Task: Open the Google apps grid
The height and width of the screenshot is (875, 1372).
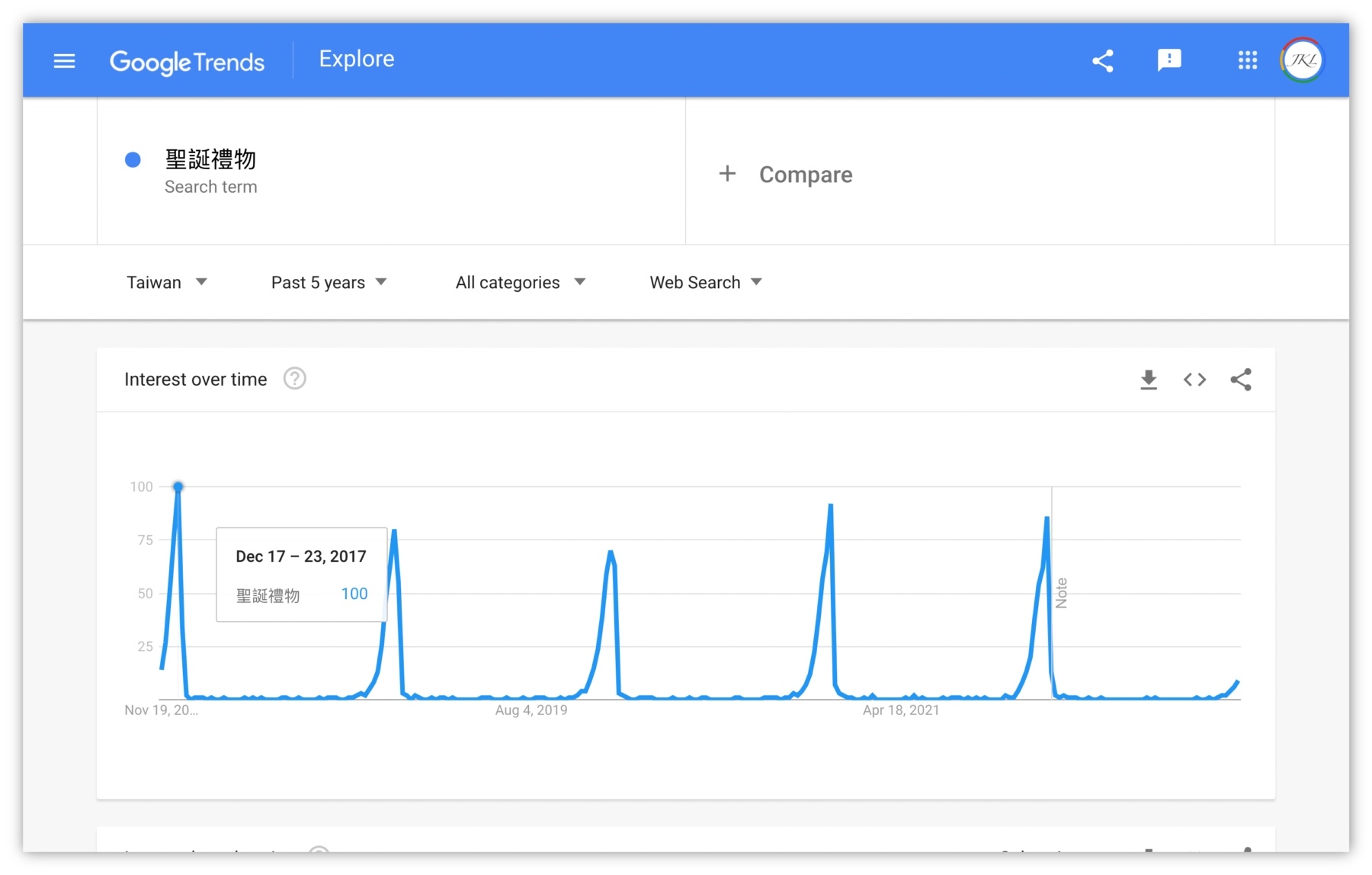Action: tap(1247, 60)
